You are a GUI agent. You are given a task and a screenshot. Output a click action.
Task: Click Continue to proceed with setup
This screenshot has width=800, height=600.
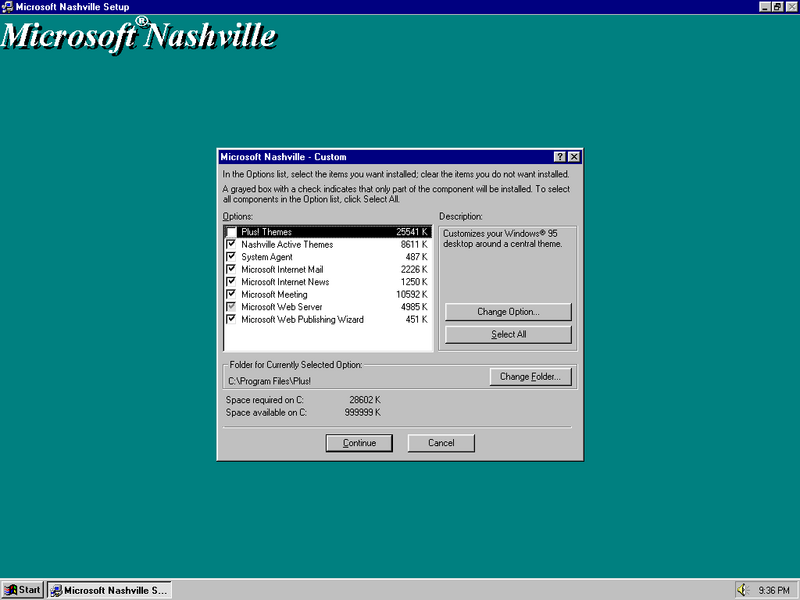pos(359,443)
